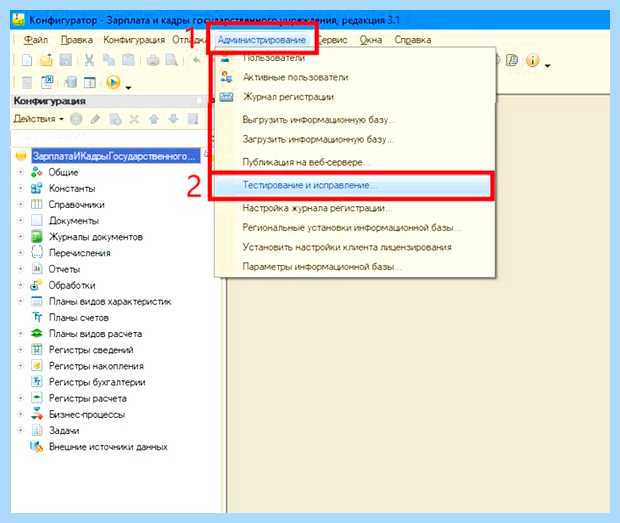Click the syntax helper icon left of info
Image resolution: width=620 pixels, height=523 pixels.
[512, 60]
